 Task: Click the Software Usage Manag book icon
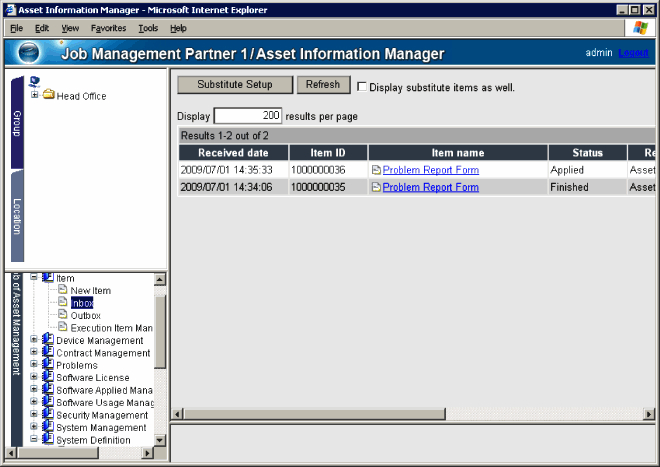(x=48, y=401)
